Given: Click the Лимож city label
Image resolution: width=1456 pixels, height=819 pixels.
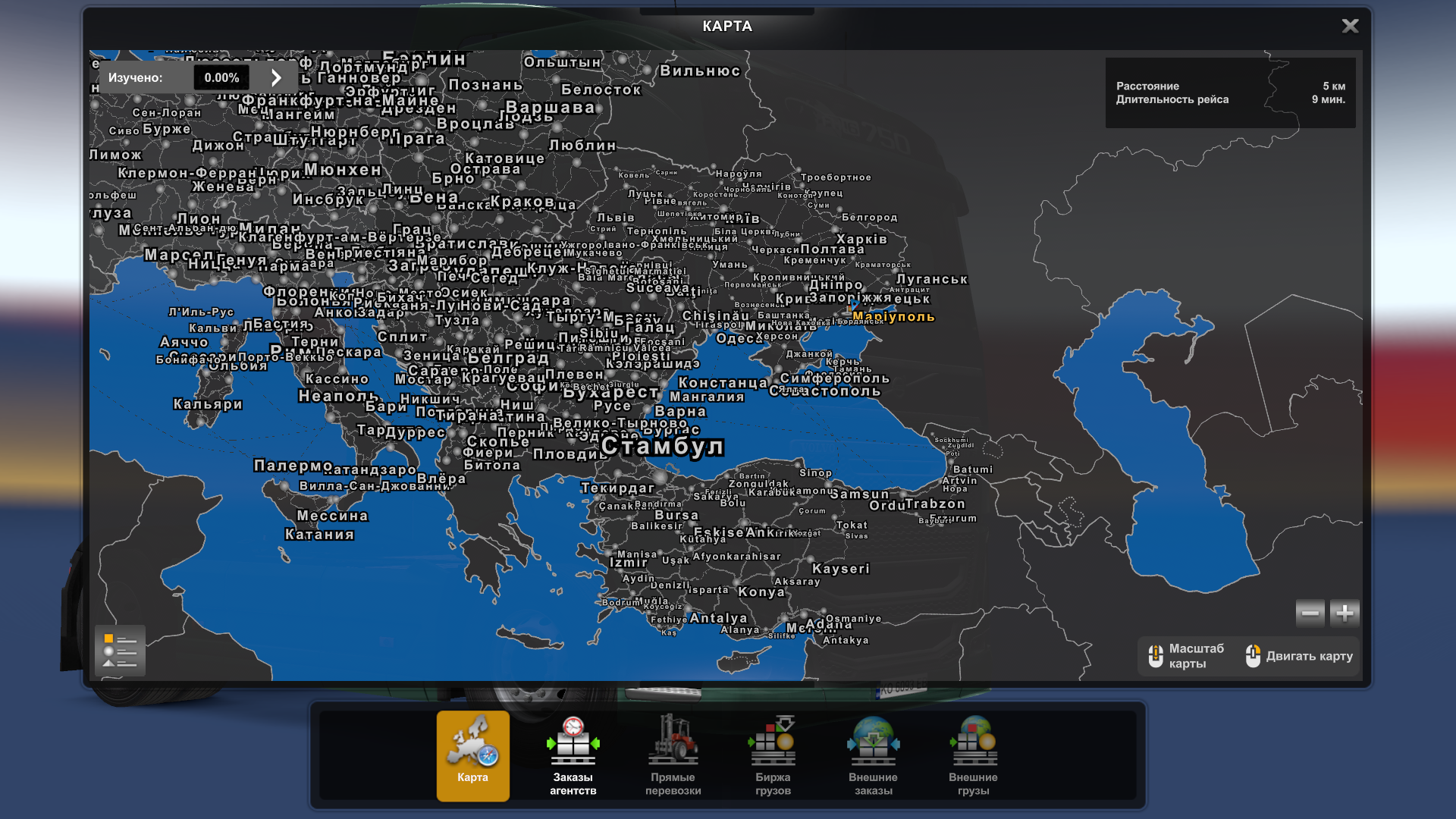Looking at the screenshot, I should [116, 155].
